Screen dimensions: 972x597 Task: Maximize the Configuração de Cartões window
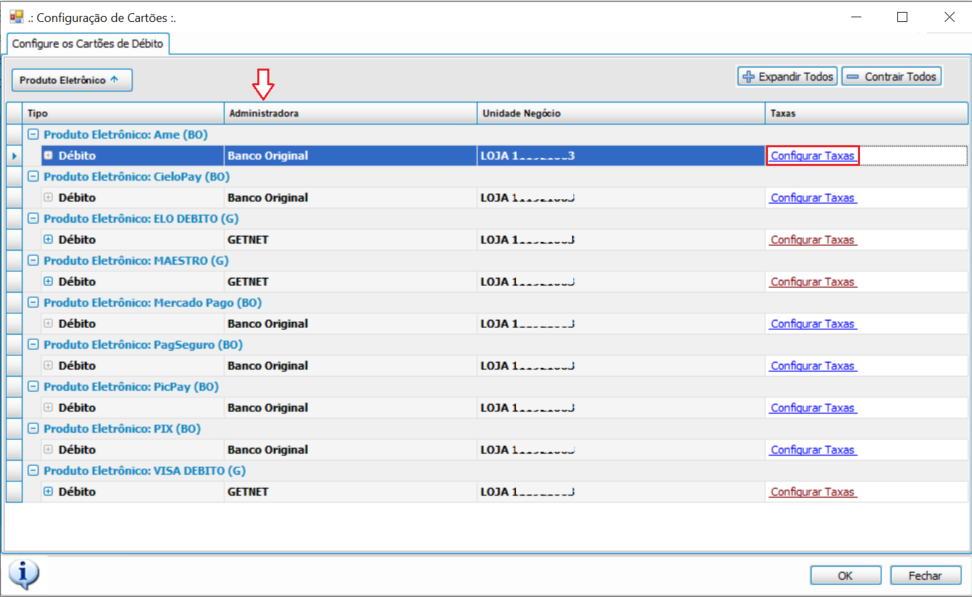(903, 17)
